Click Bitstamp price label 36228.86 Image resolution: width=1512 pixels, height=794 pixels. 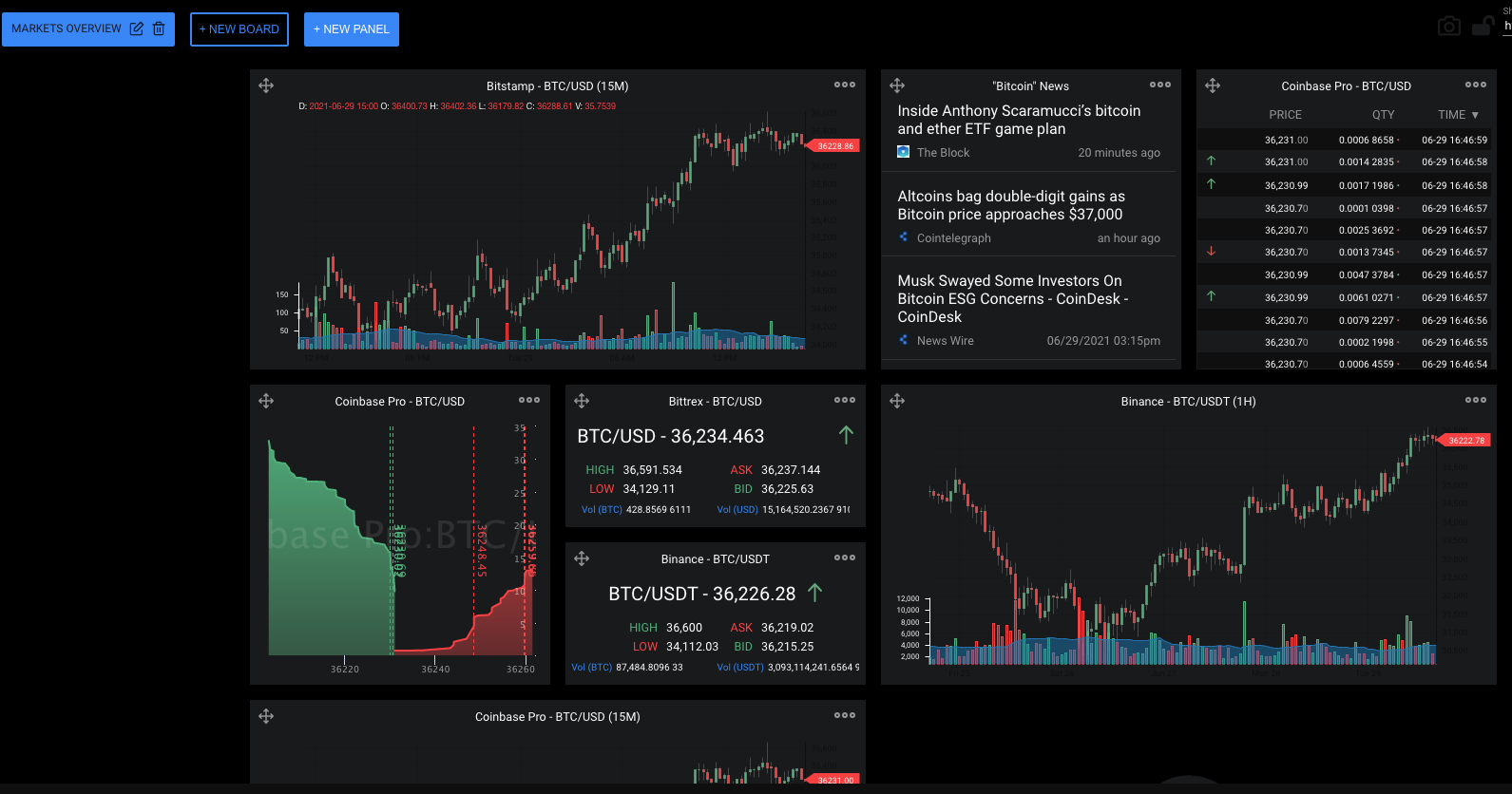835,145
